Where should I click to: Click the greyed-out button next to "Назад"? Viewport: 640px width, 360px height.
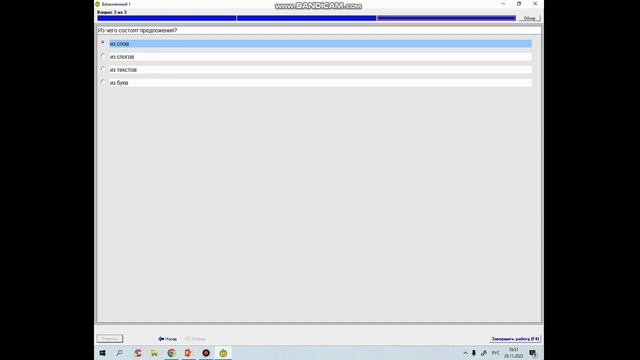(x=196, y=339)
